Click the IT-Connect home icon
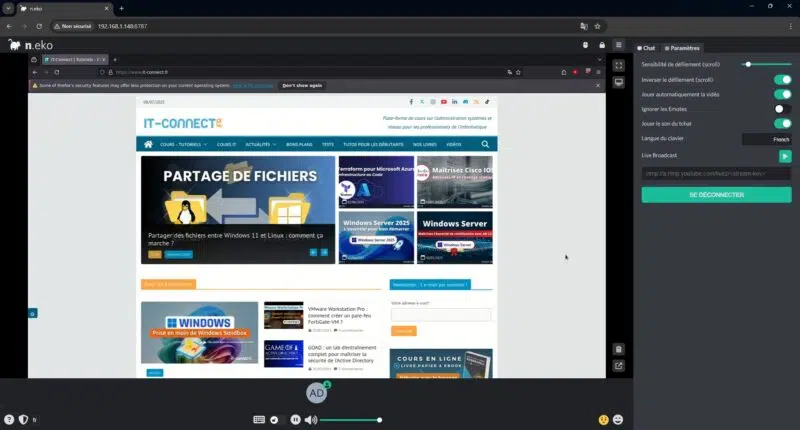 (148, 144)
